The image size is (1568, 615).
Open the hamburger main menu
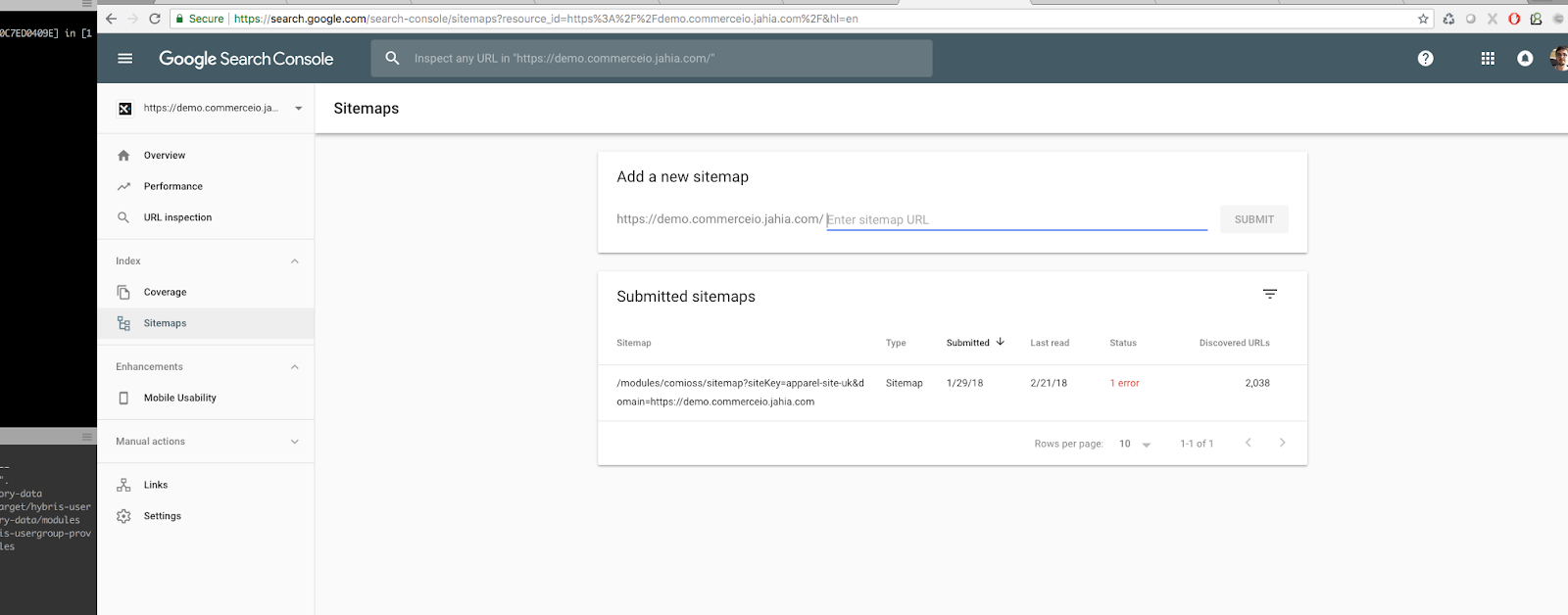[124, 59]
